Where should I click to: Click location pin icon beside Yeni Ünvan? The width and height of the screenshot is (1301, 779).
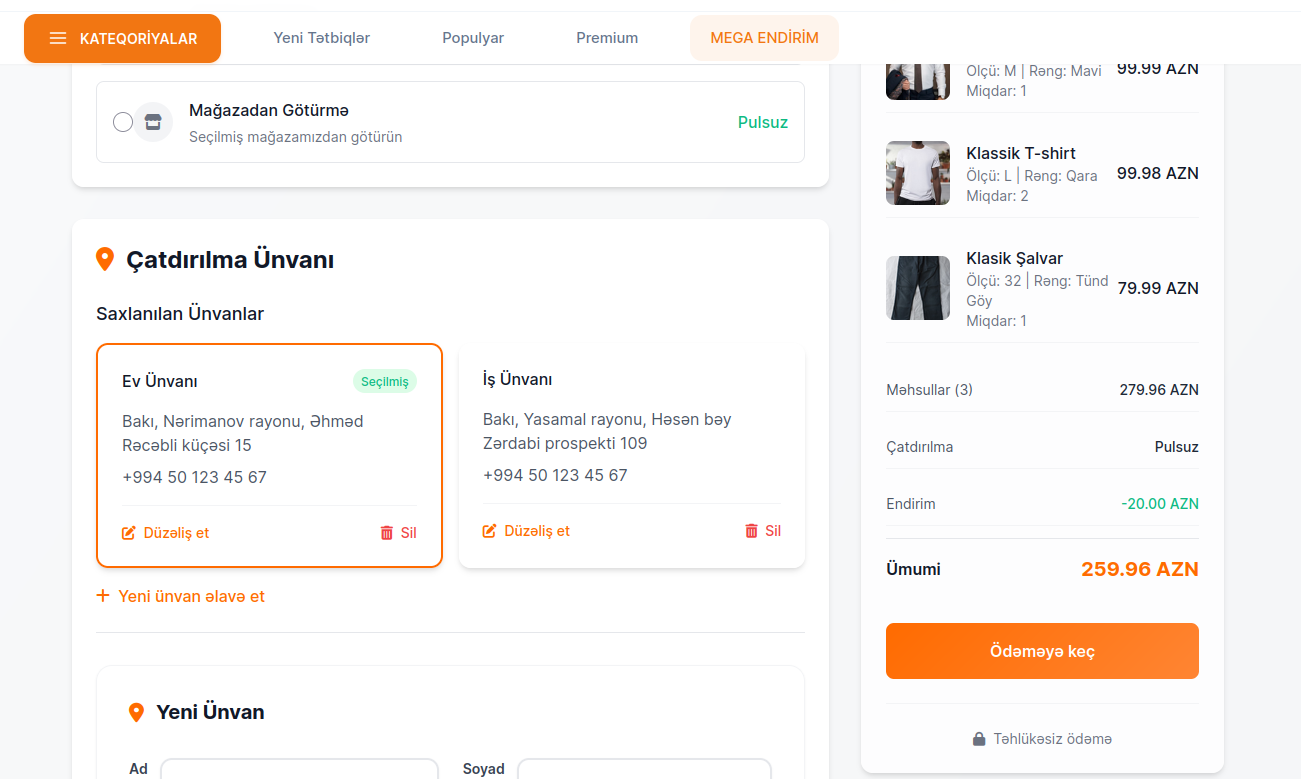pyautogui.click(x=137, y=712)
